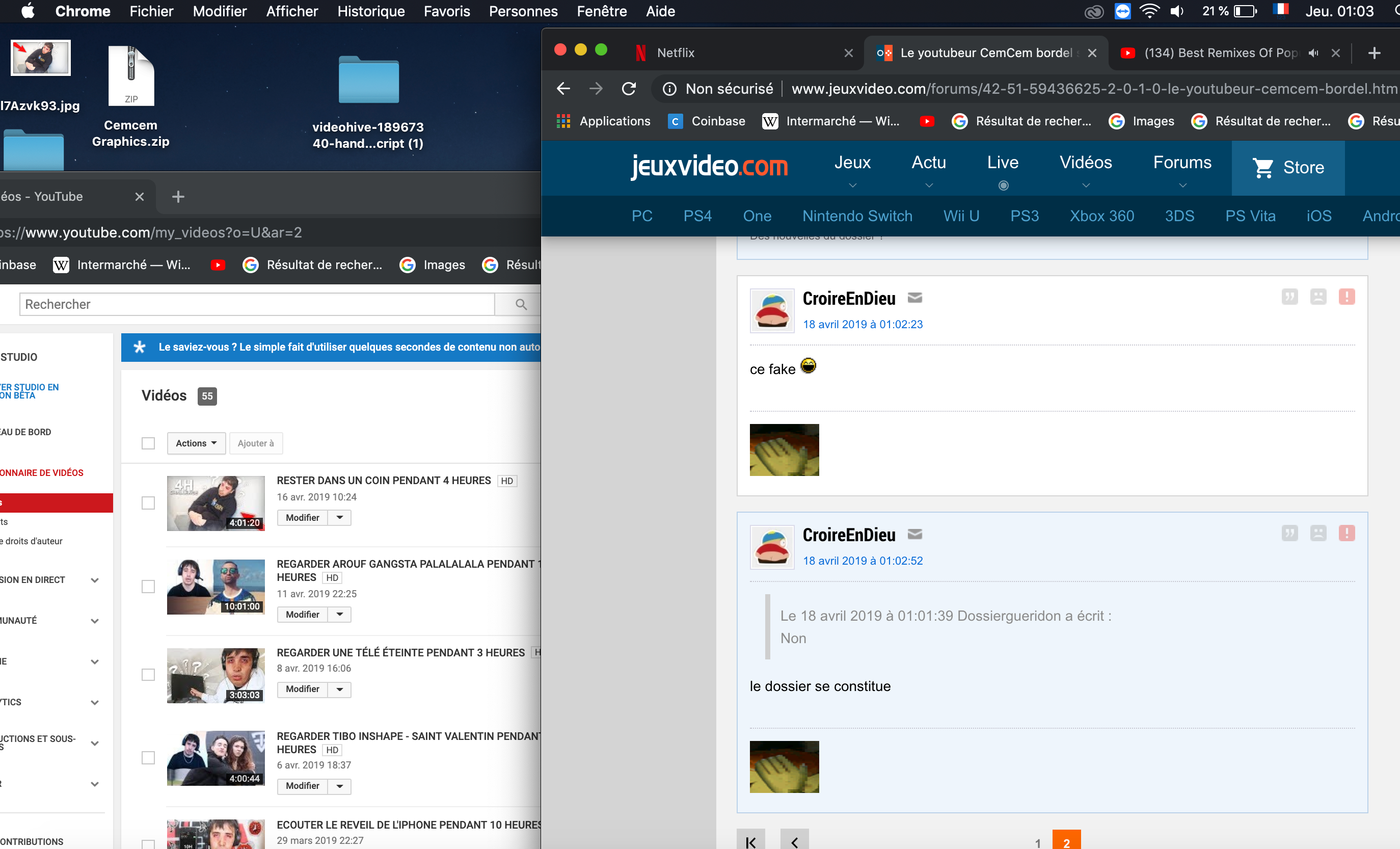The height and width of the screenshot is (849, 1400).
Task: Open the Actions dropdown
Action: (x=196, y=443)
